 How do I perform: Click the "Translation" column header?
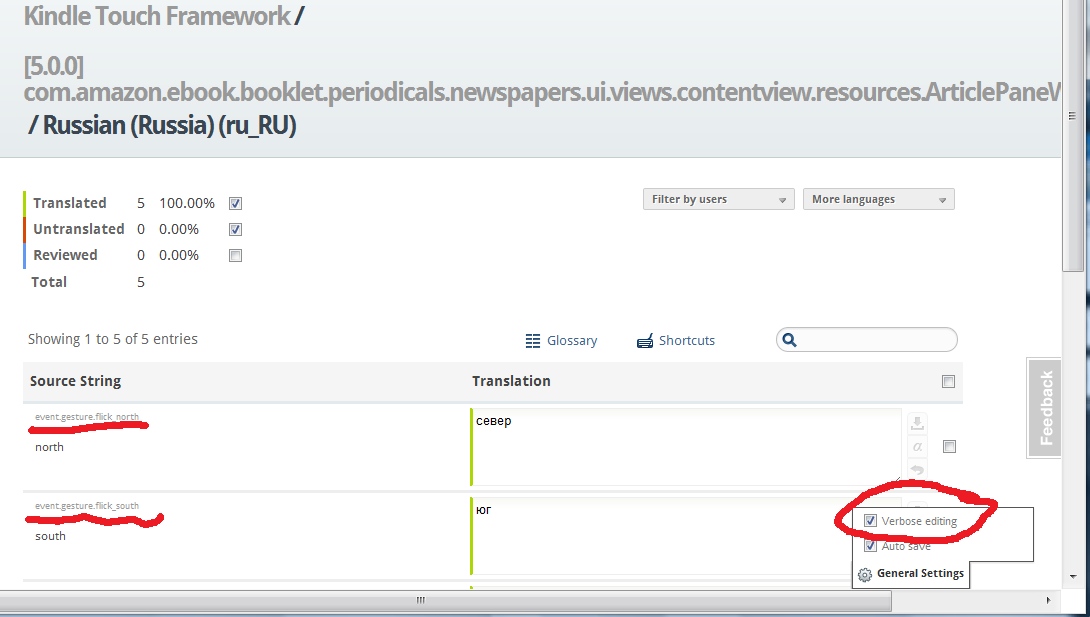[511, 381]
